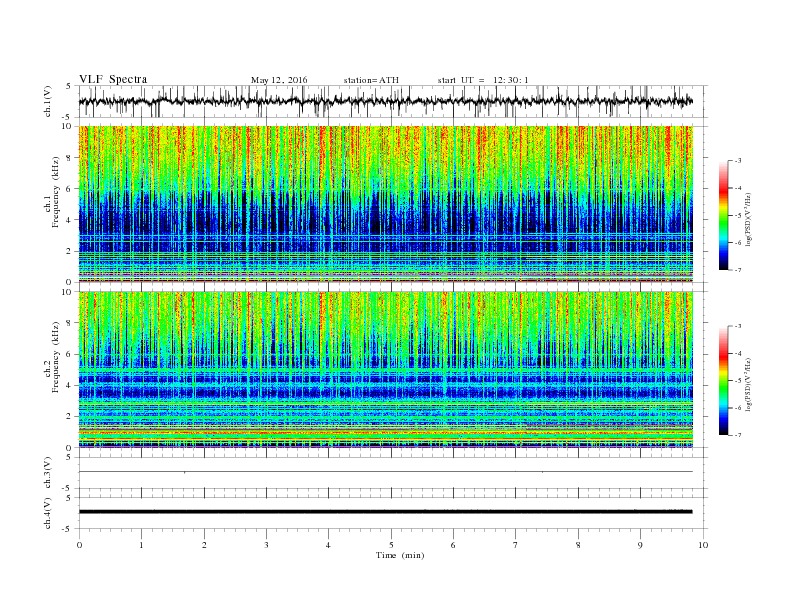
Task: Click the ch.1 spectrogram color scale bar
Action: 724,215
